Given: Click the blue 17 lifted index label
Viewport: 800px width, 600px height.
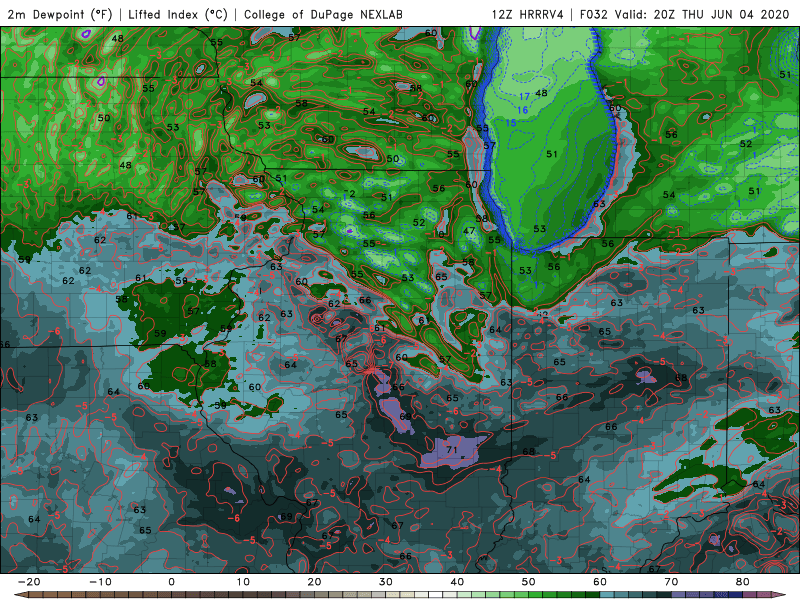Looking at the screenshot, I should point(524,96).
